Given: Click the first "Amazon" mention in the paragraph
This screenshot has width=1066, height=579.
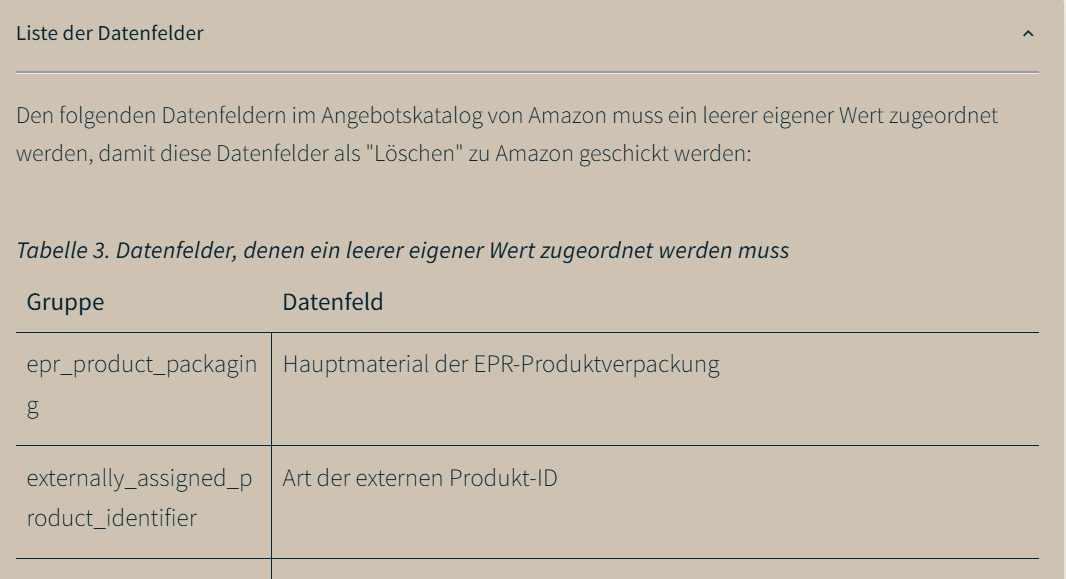Looking at the screenshot, I should (x=567, y=115).
